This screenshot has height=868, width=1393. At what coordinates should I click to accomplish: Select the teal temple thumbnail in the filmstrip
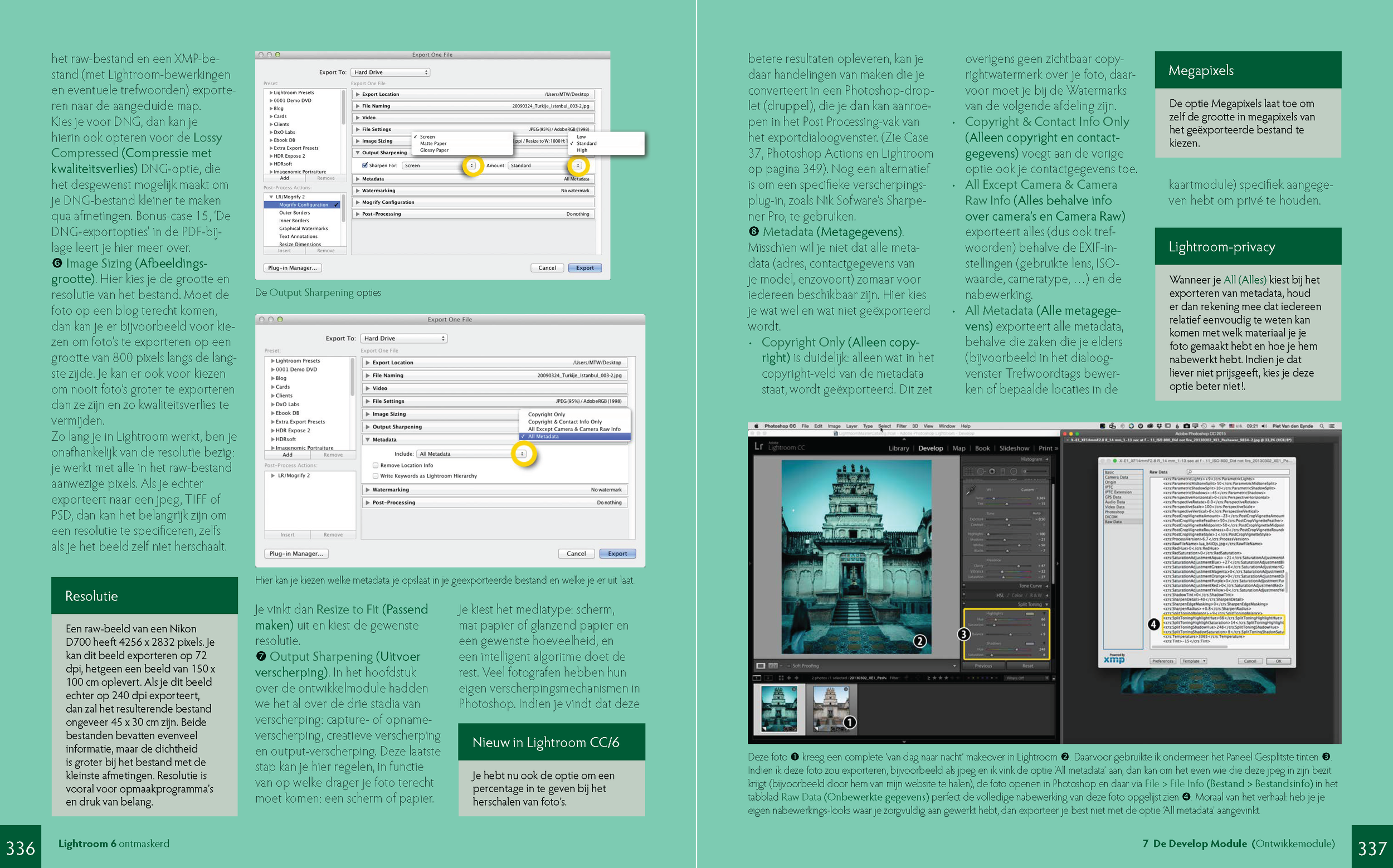[778, 710]
